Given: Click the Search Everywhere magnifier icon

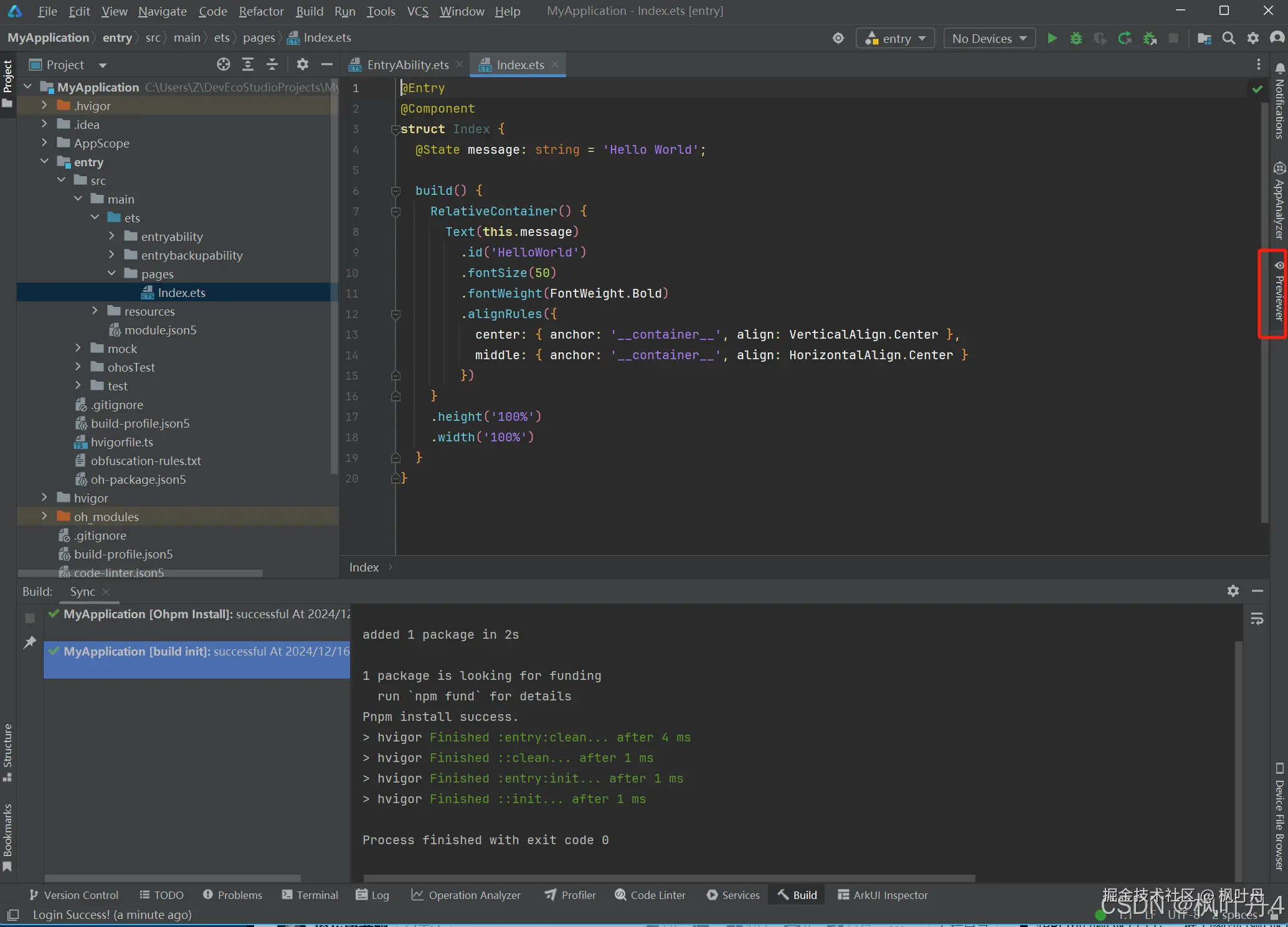Looking at the screenshot, I should [1228, 39].
